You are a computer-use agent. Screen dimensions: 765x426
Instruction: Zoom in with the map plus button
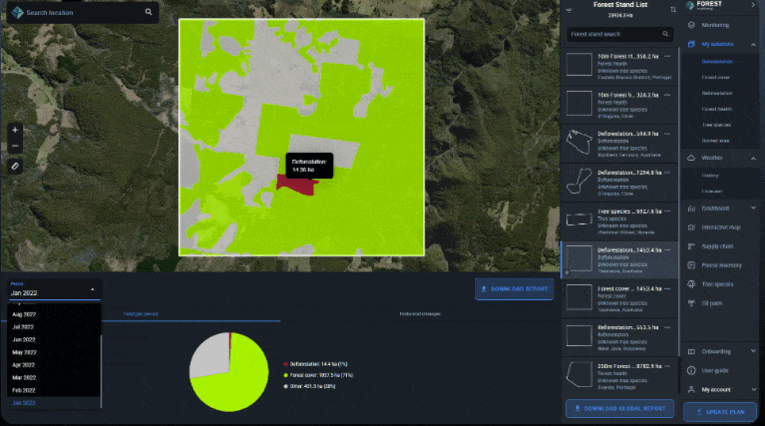tap(15, 130)
